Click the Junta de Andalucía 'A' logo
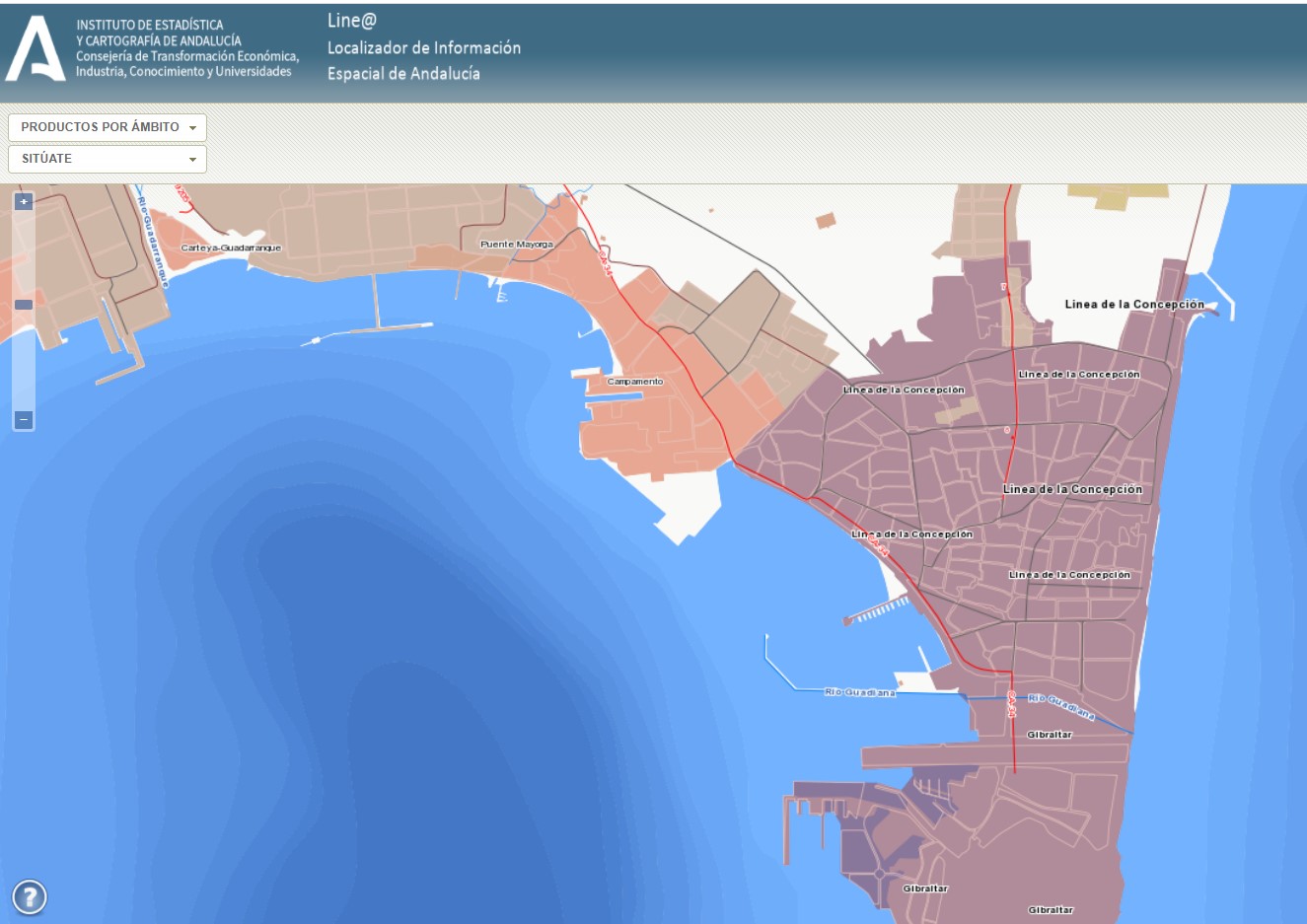This screenshot has width=1307, height=924. coord(36,48)
